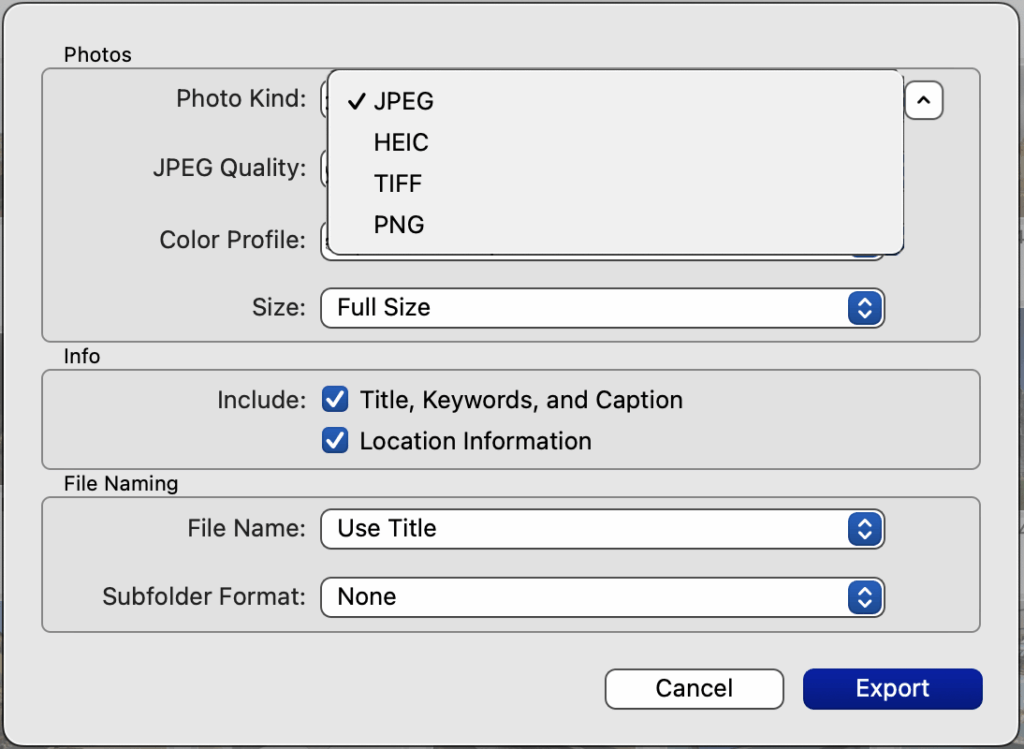This screenshot has width=1024, height=749.
Task: Open the Subfolder Format dropdown
Action: pyautogui.click(x=602, y=597)
